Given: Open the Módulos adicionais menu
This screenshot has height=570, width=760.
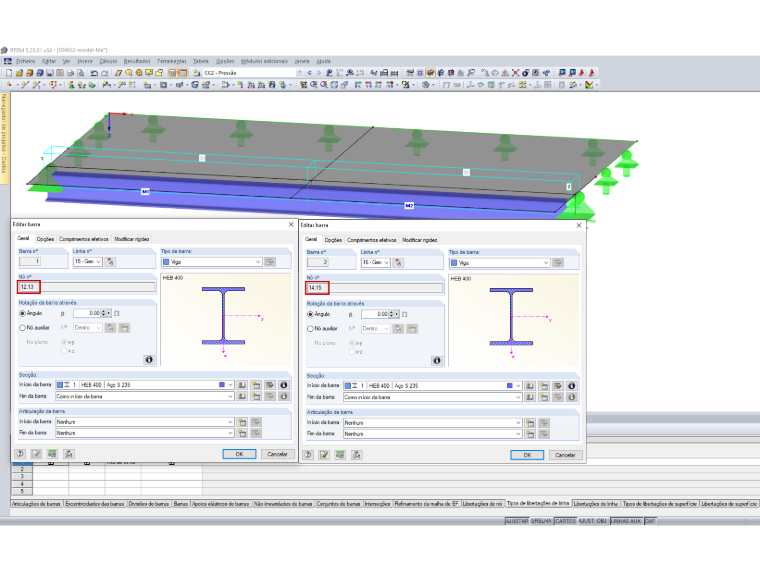Looking at the screenshot, I should click(264, 61).
